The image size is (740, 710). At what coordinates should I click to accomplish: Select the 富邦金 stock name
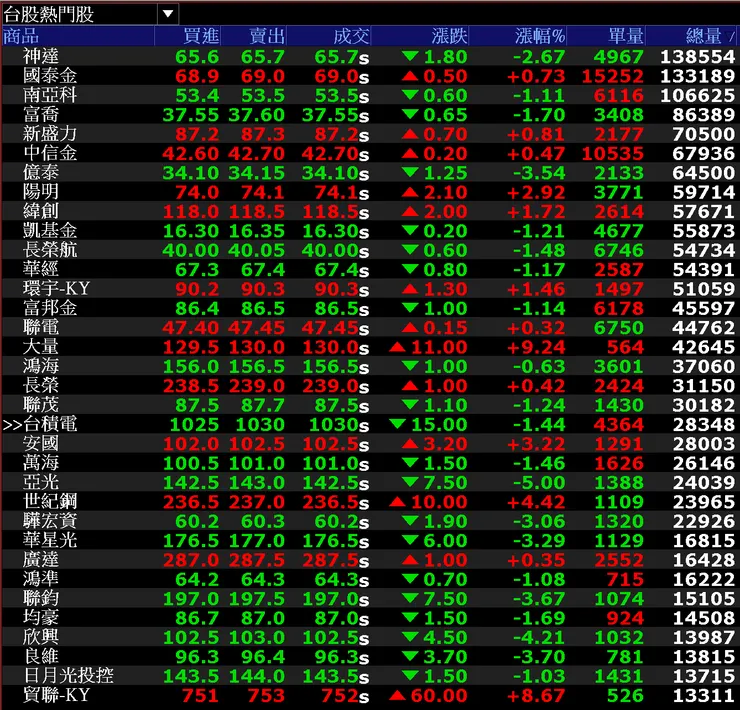(x=50, y=308)
